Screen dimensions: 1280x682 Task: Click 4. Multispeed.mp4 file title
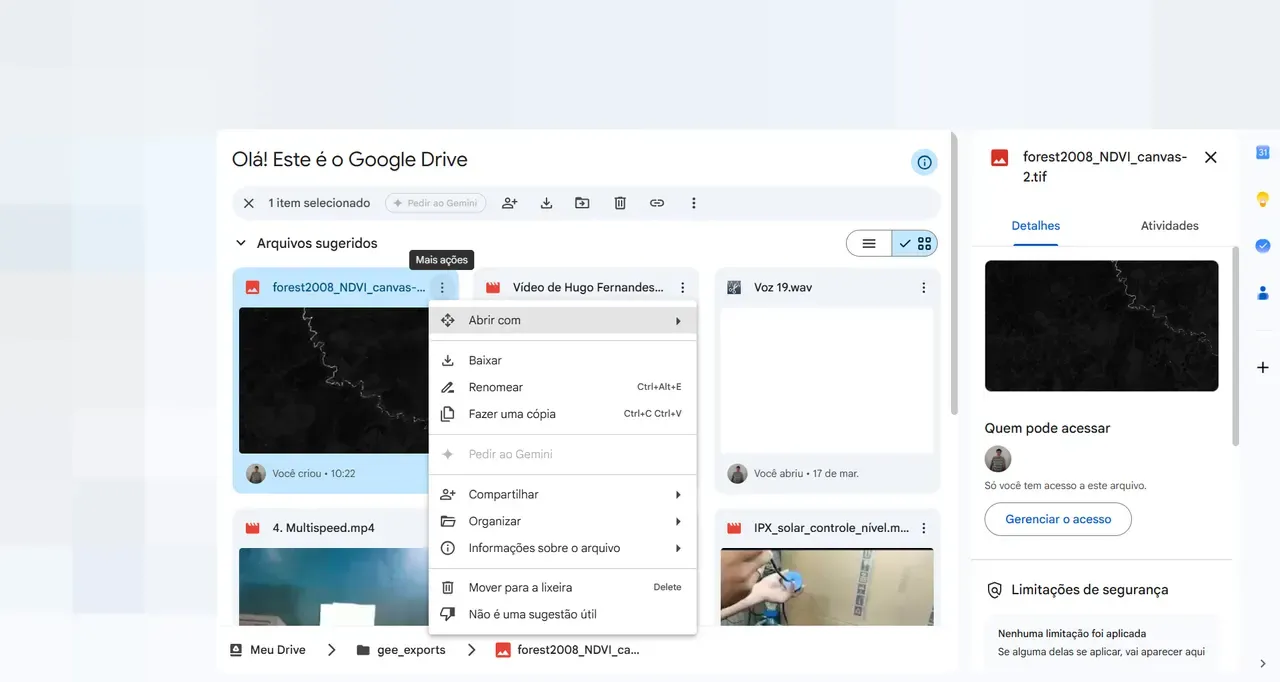tap(324, 528)
